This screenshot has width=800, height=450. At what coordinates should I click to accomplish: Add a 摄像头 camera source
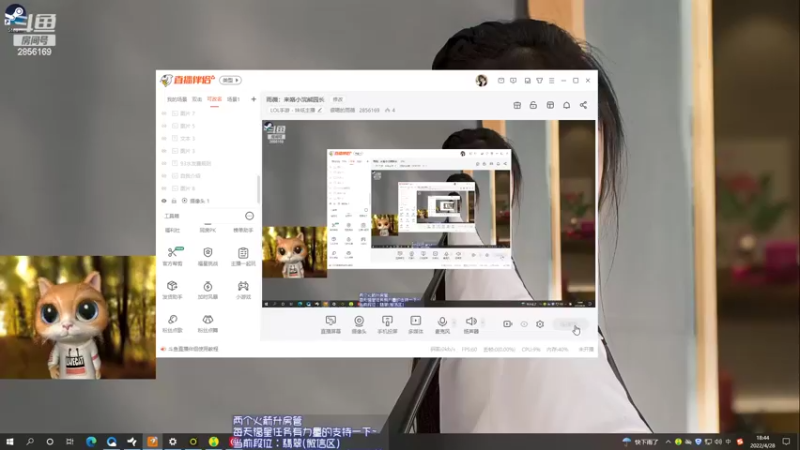[x=359, y=324]
